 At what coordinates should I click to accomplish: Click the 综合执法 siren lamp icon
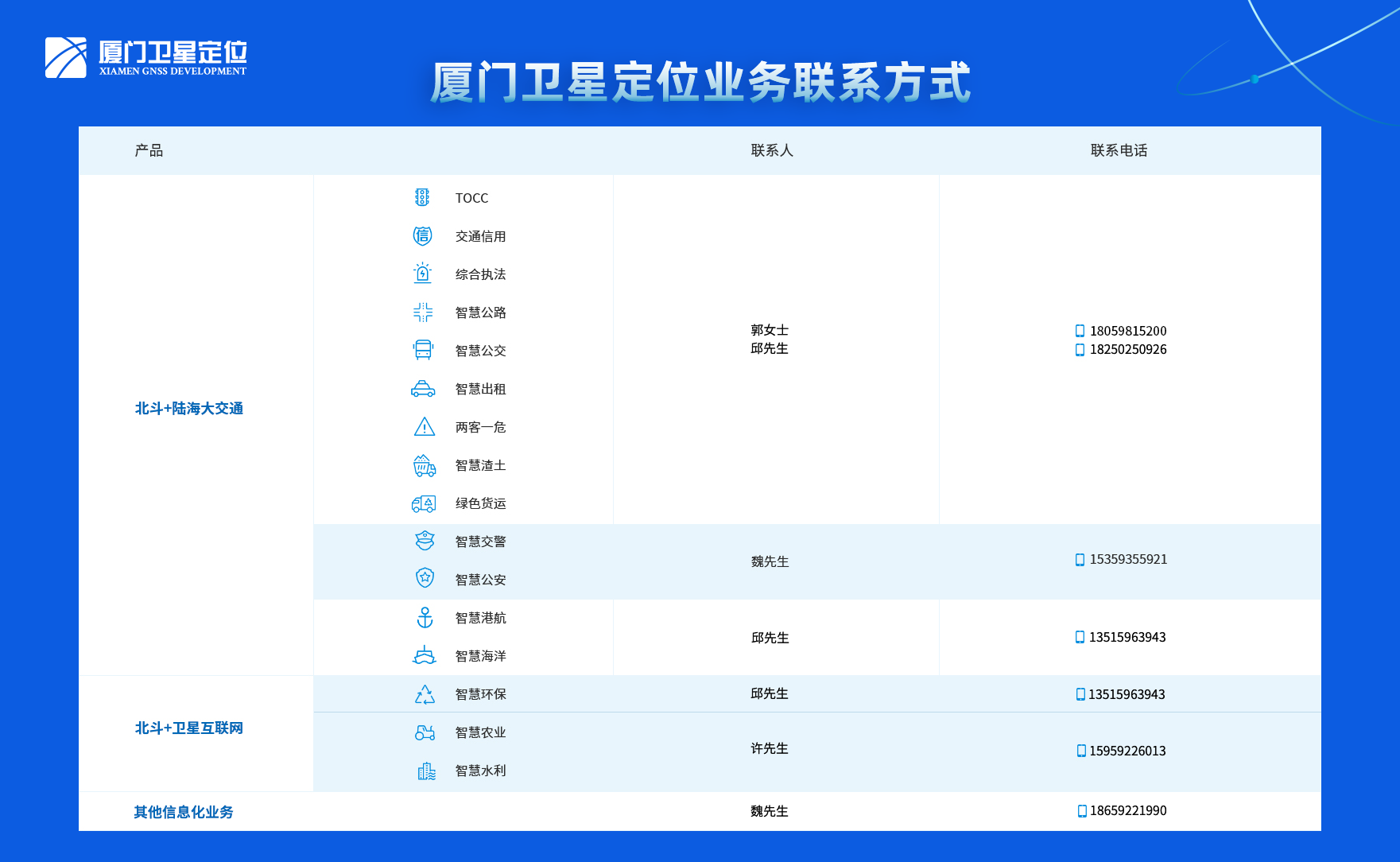(424, 274)
